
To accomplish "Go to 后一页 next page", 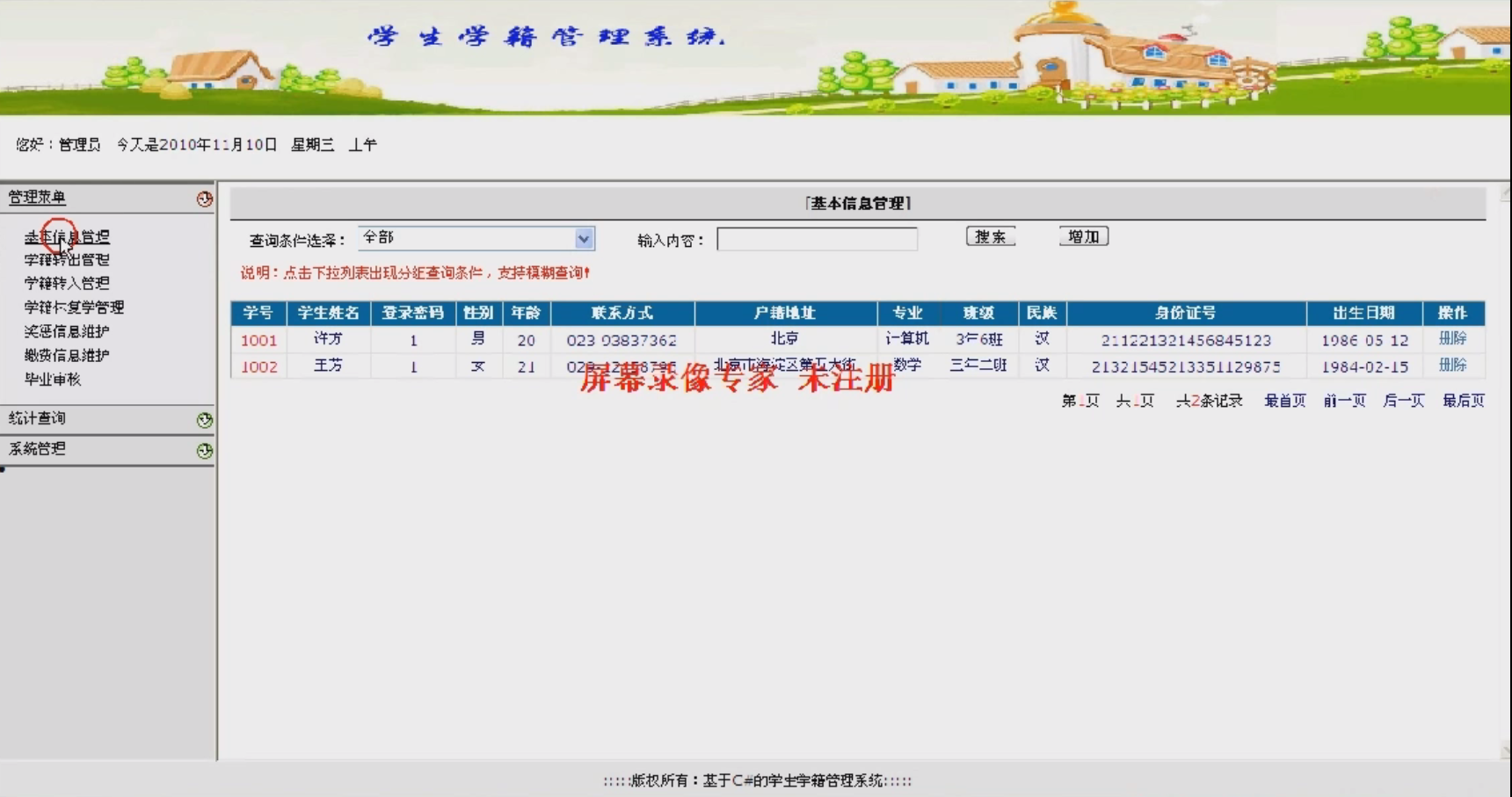I will (1403, 401).
